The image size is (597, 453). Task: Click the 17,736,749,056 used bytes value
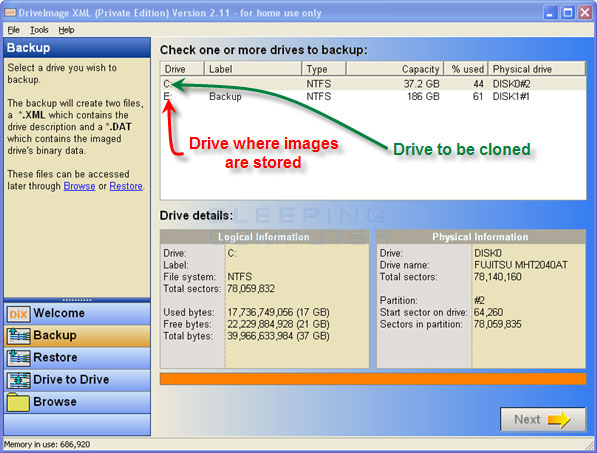278,313
